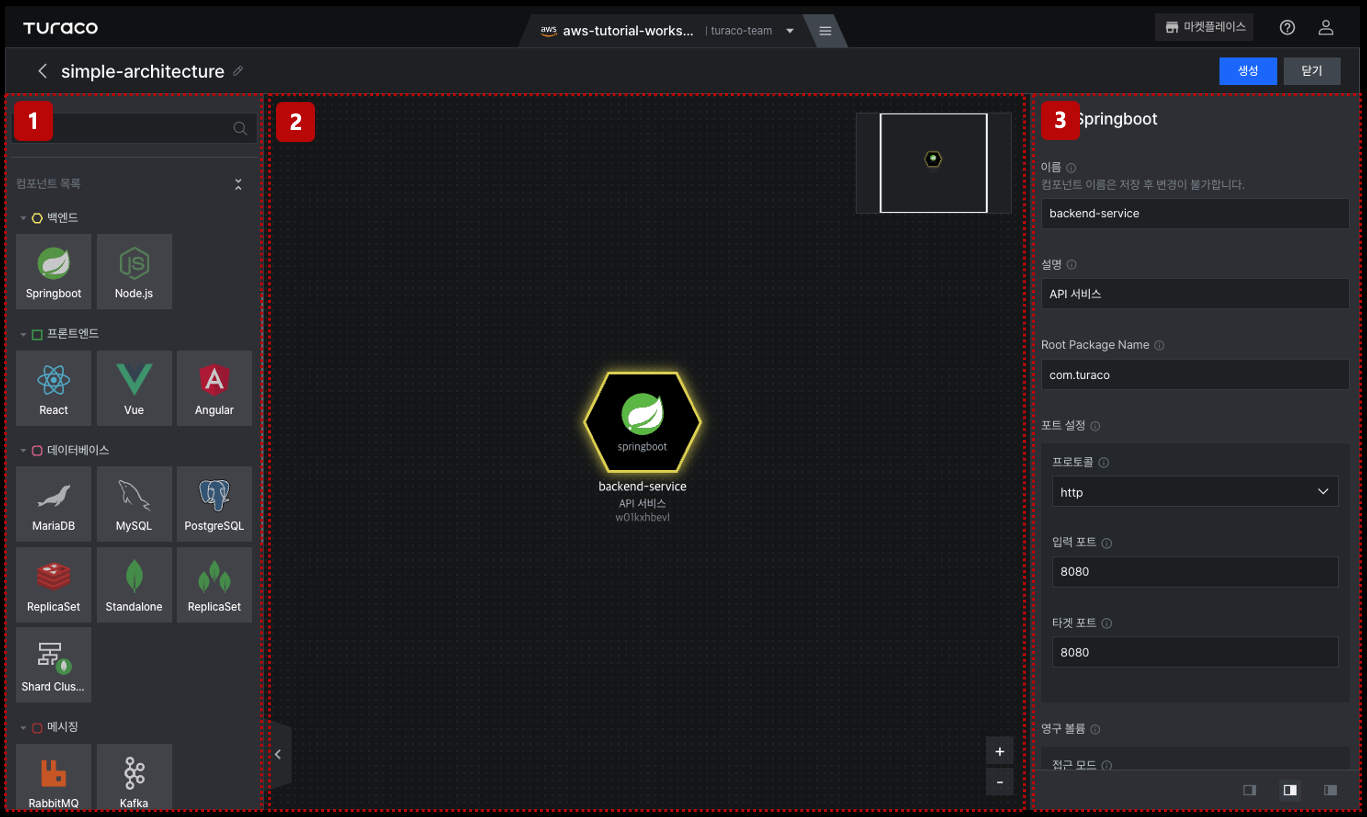1367x817 pixels.
Task: Select the PostgreSQL database component
Action: click(x=214, y=503)
